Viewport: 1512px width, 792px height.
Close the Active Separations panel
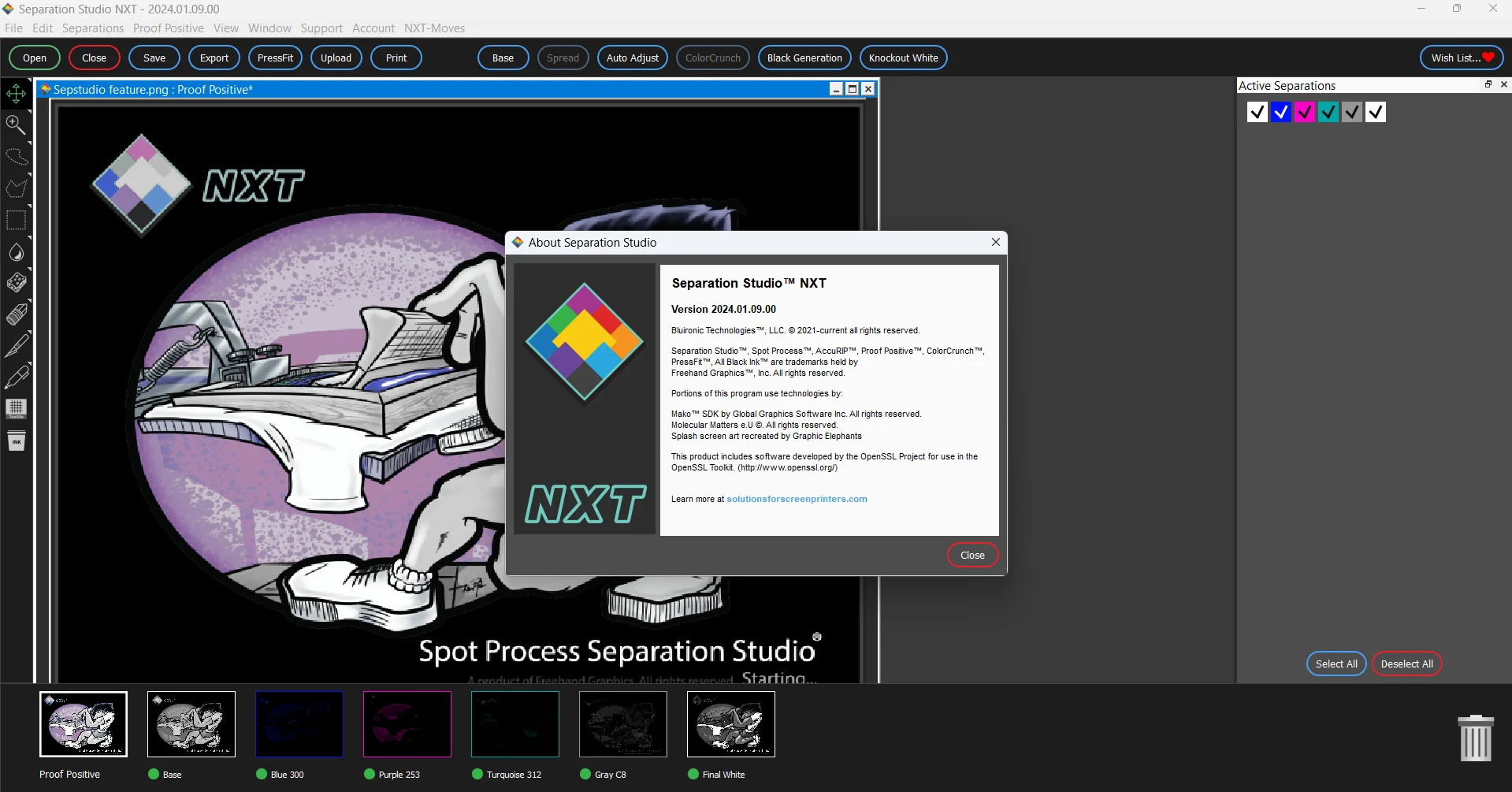tap(1503, 84)
